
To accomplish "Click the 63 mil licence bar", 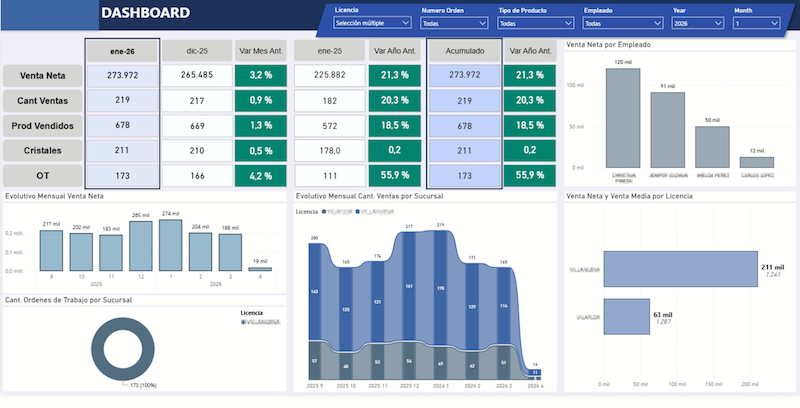I will [627, 317].
